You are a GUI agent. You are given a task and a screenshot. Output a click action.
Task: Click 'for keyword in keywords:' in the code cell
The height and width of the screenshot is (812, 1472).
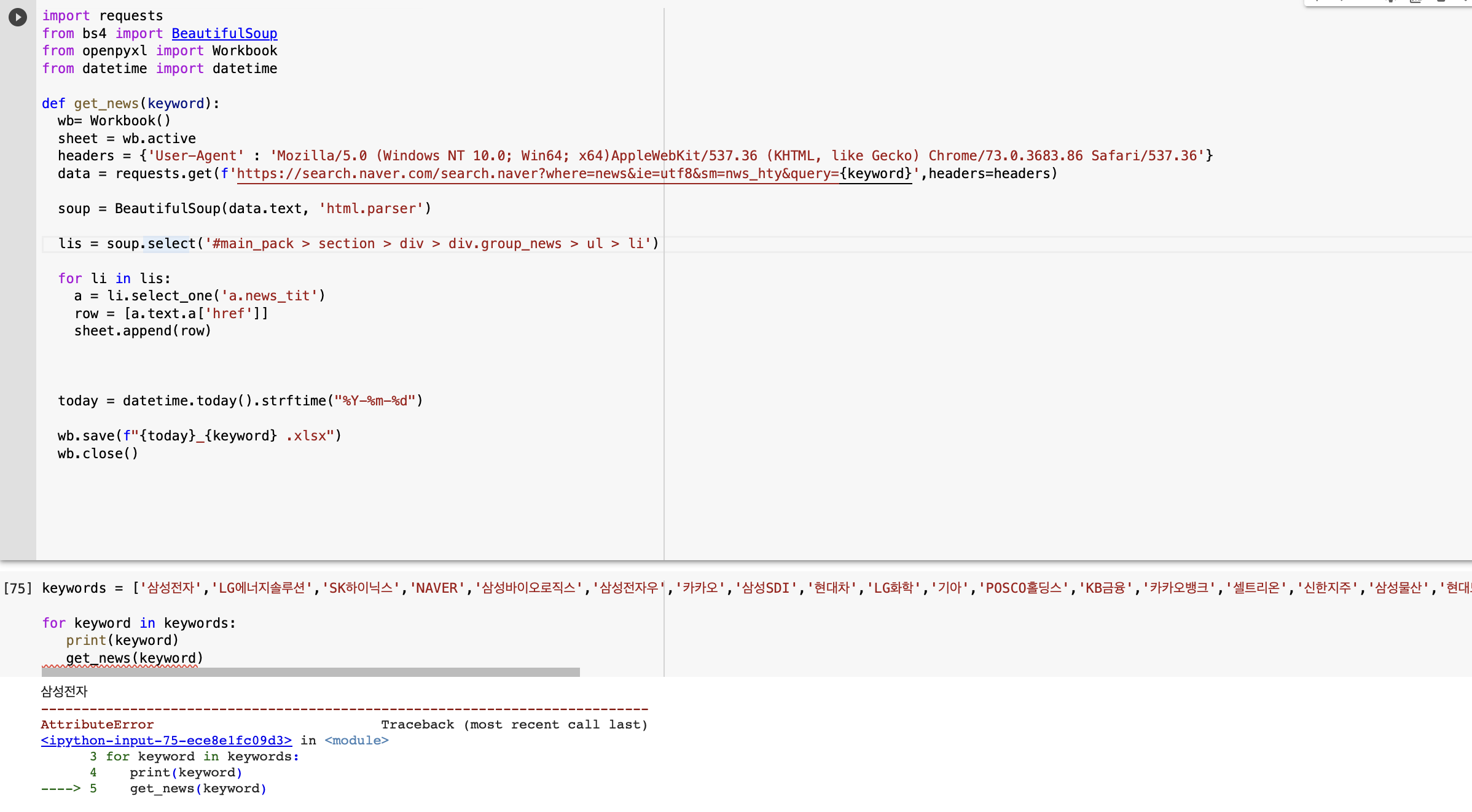(x=139, y=623)
